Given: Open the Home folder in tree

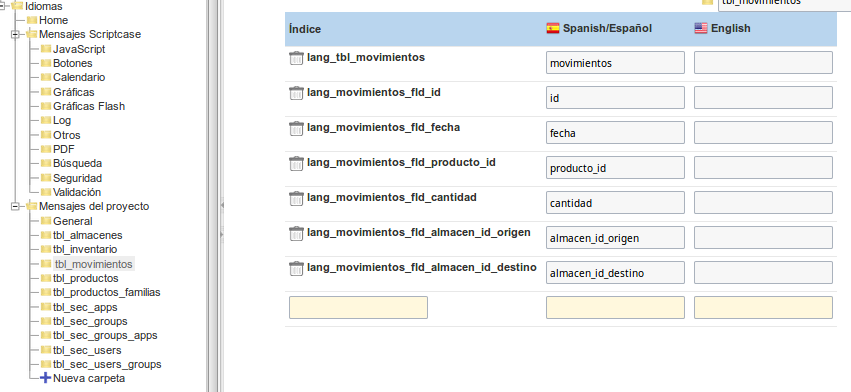Looking at the screenshot, I should point(53,20).
